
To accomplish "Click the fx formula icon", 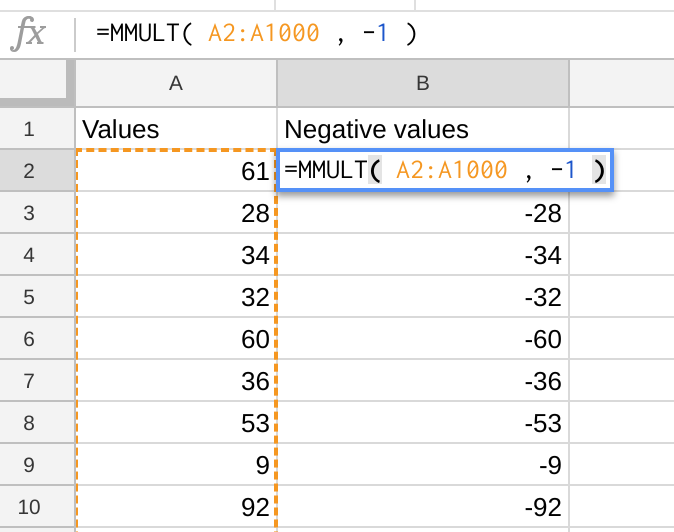I will (x=28, y=33).
